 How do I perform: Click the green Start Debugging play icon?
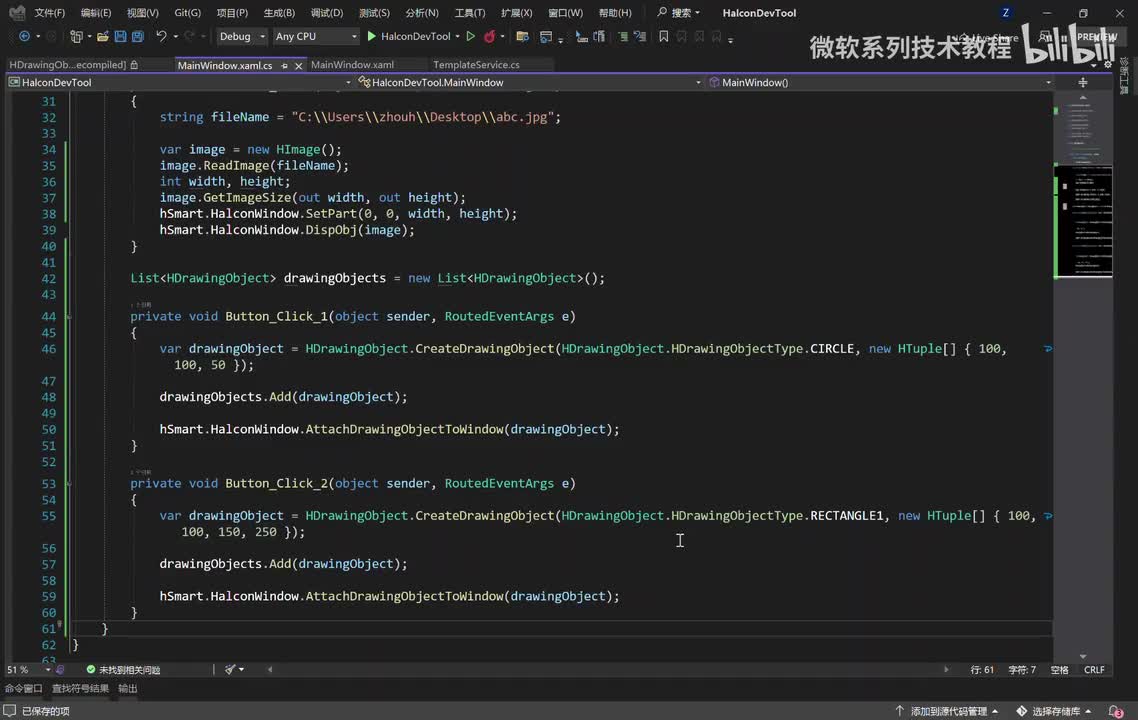click(371, 36)
